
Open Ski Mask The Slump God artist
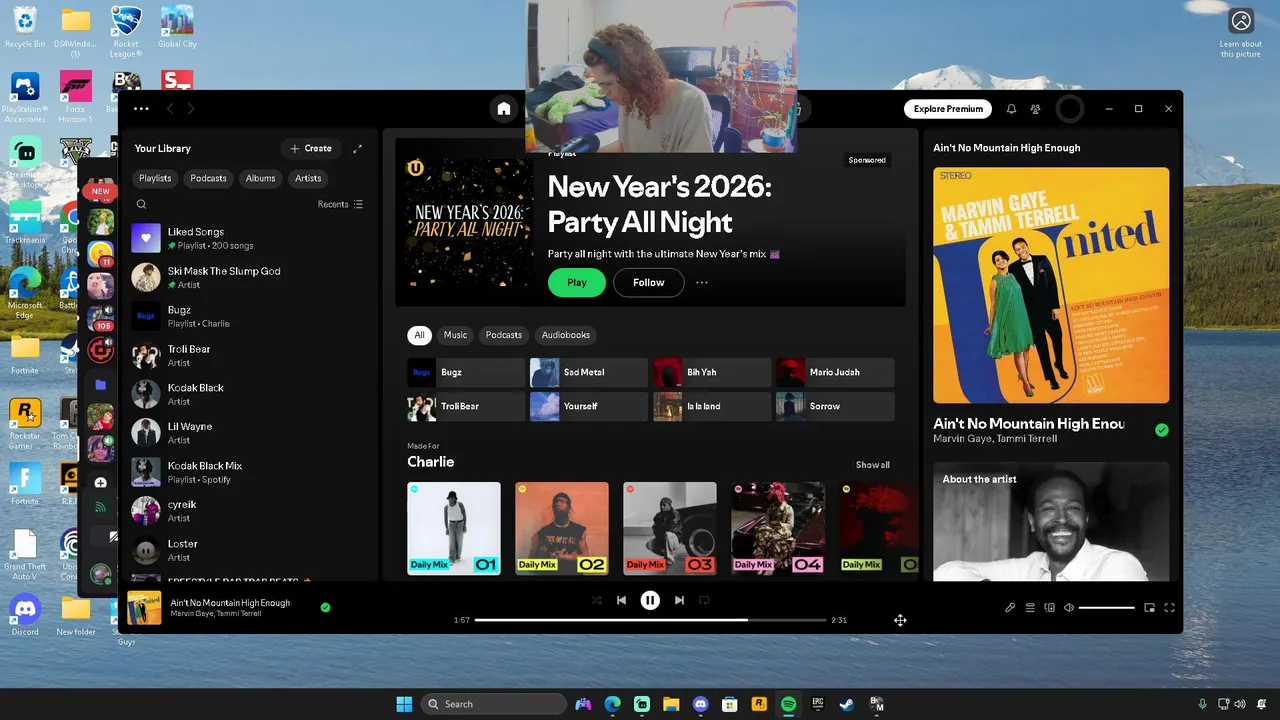(x=249, y=277)
